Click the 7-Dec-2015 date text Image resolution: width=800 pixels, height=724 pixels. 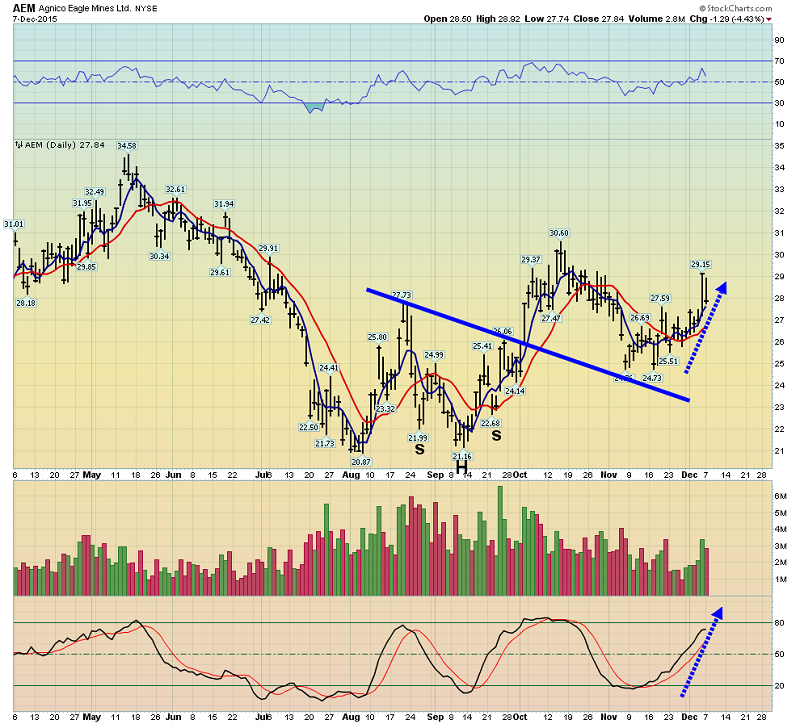[x=35, y=19]
